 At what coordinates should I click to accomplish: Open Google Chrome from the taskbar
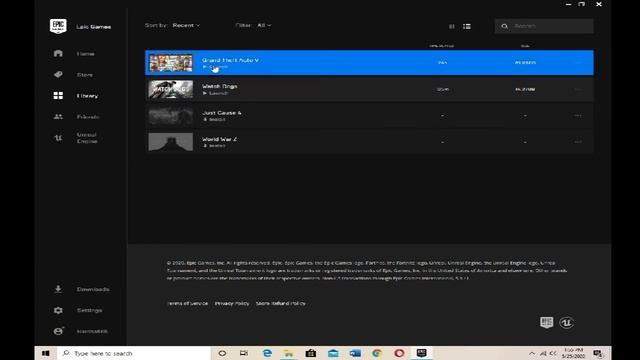click(x=377, y=353)
